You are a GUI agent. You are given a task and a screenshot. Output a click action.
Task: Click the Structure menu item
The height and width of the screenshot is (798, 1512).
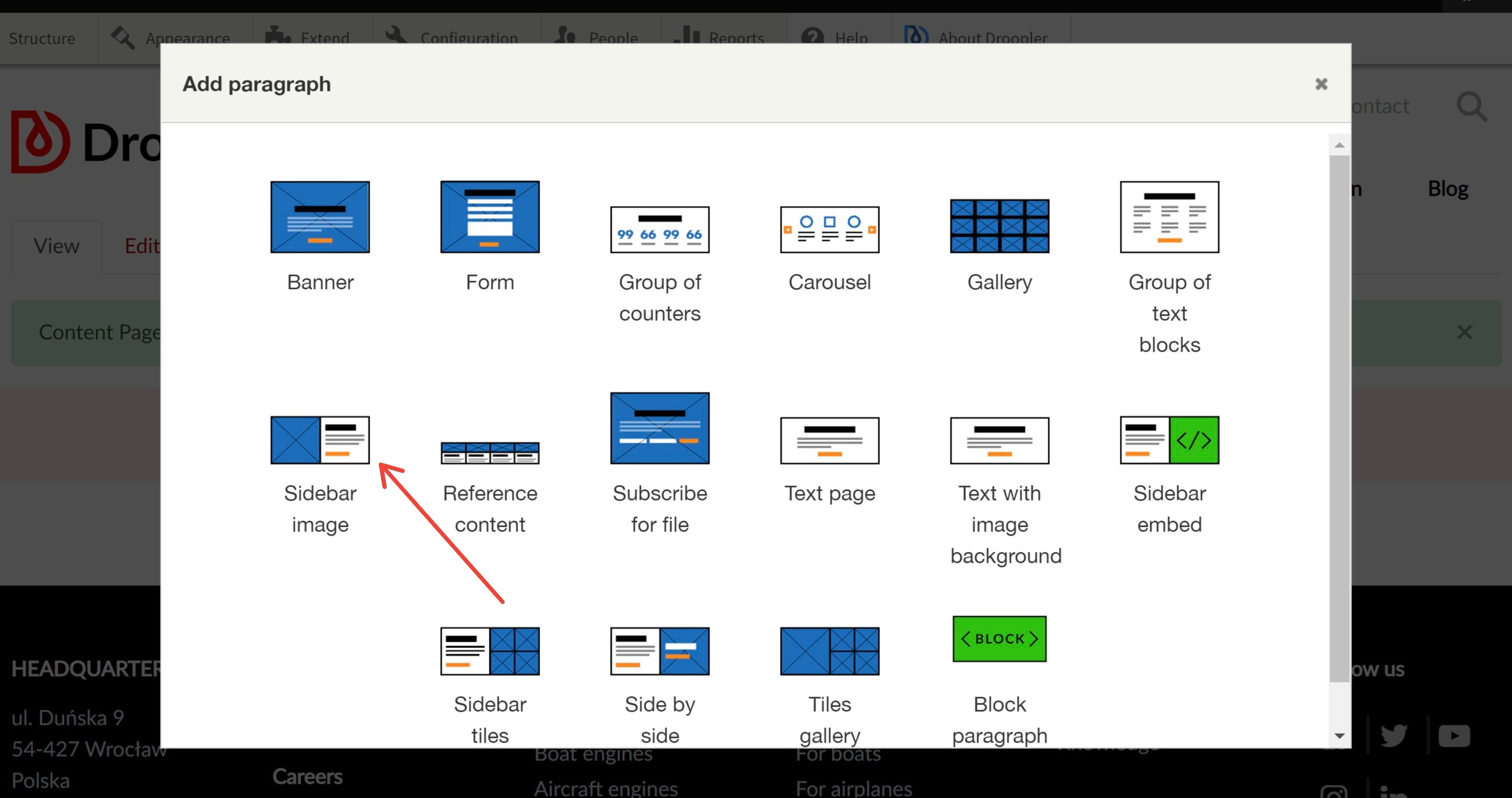click(42, 37)
